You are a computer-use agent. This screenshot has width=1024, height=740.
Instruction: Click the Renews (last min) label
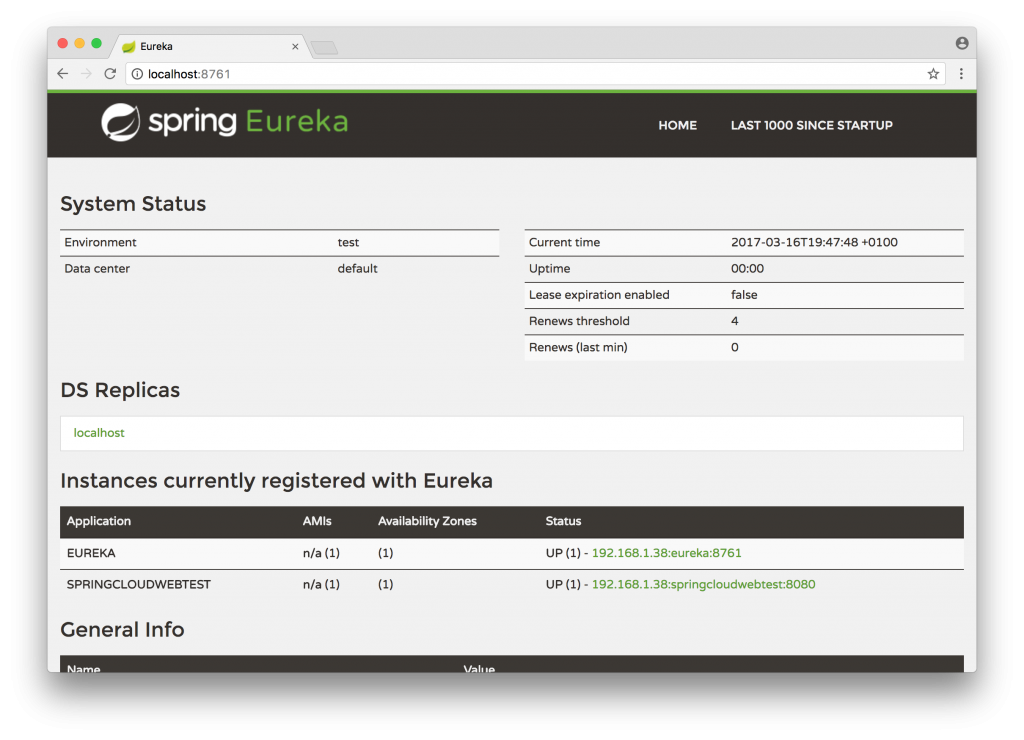coord(578,347)
